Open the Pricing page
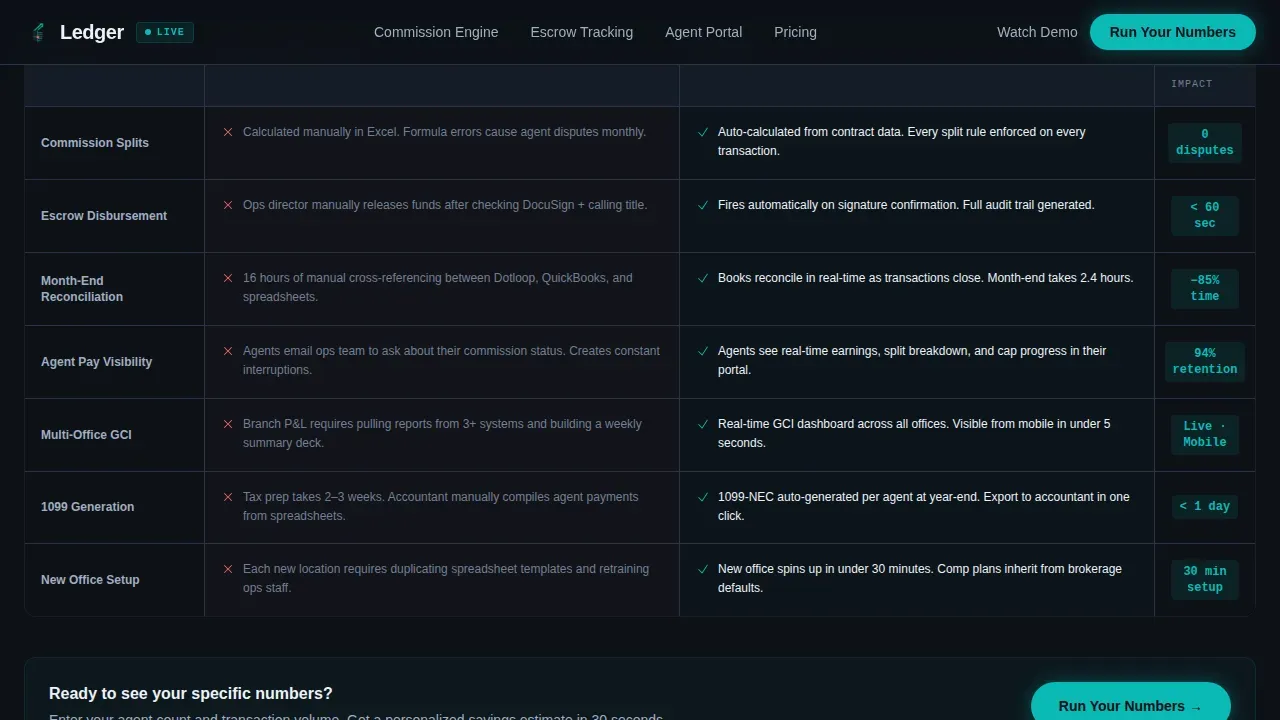The width and height of the screenshot is (1280, 720). coord(795,32)
